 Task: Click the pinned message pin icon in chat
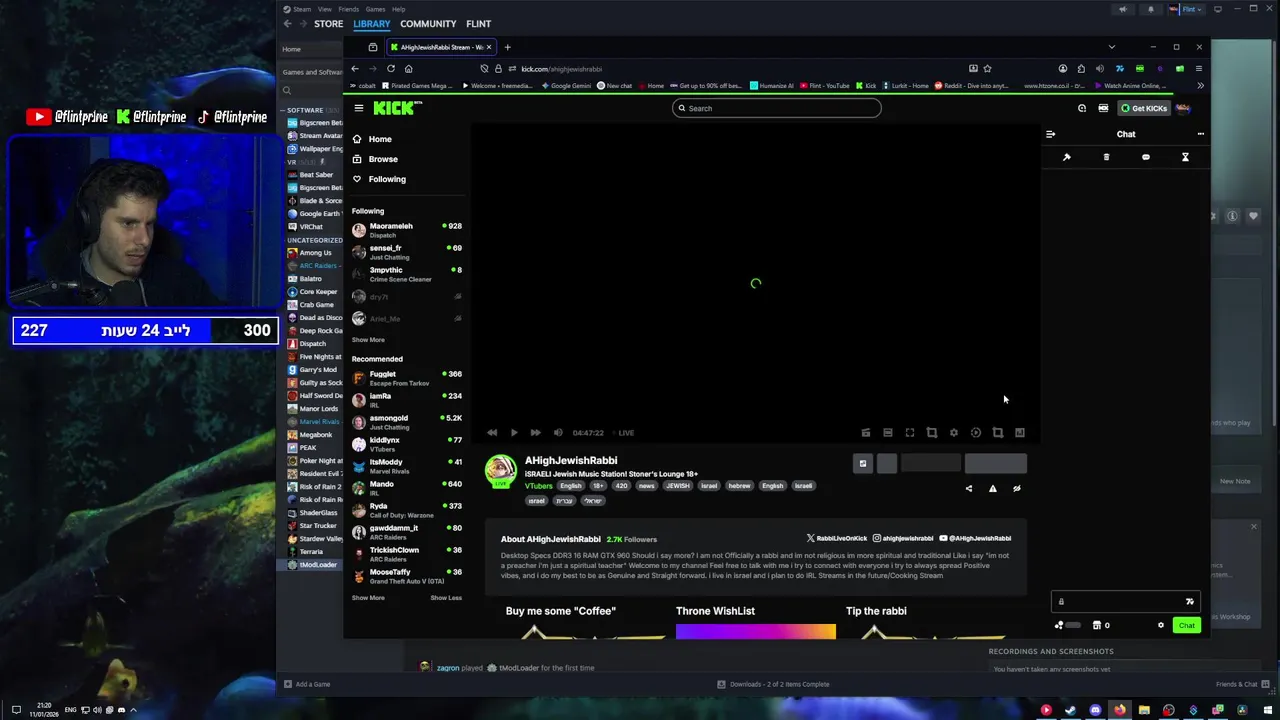pyautogui.click(x=1066, y=157)
